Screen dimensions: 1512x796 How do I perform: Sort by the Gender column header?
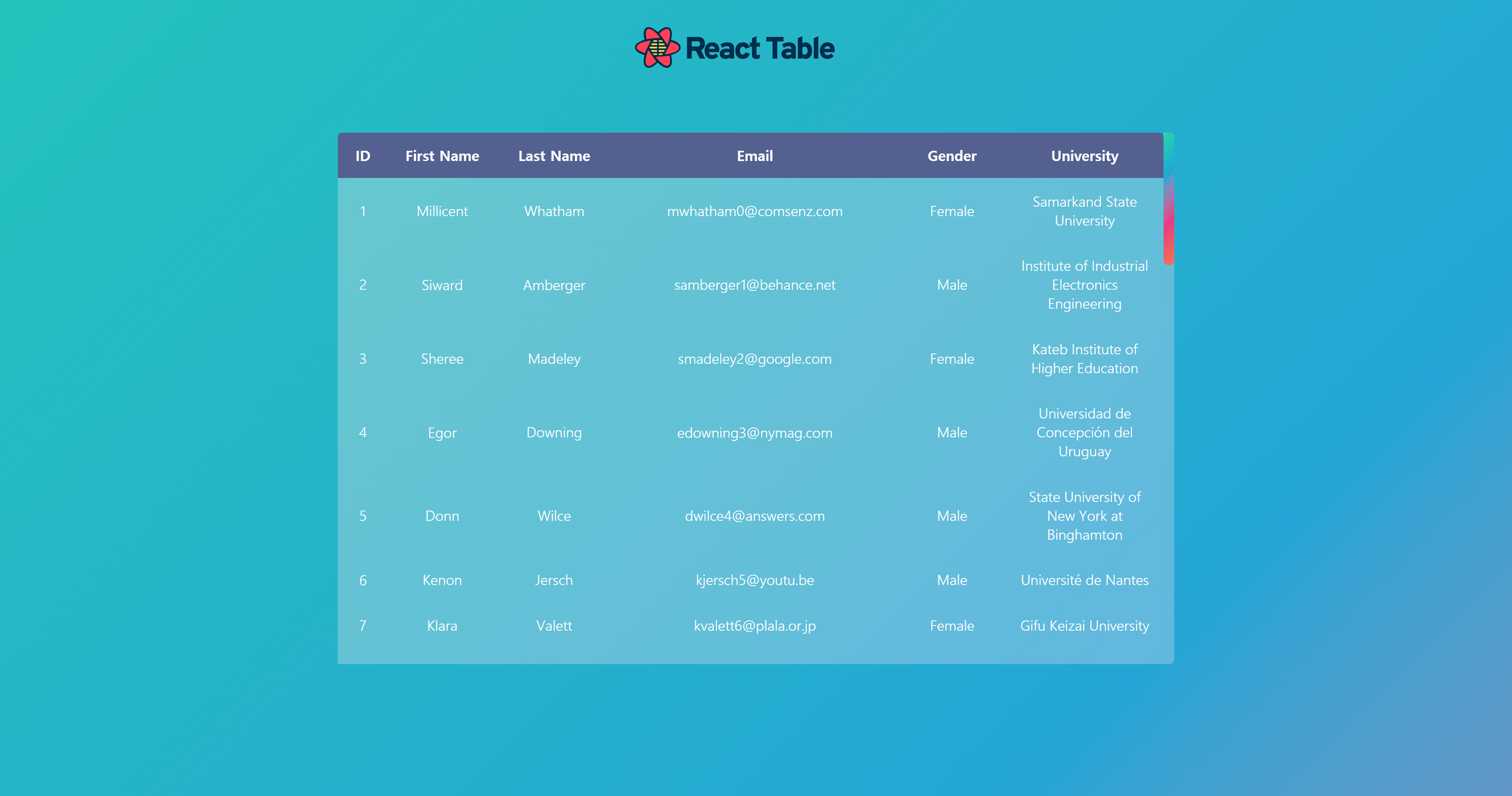pyautogui.click(x=951, y=155)
